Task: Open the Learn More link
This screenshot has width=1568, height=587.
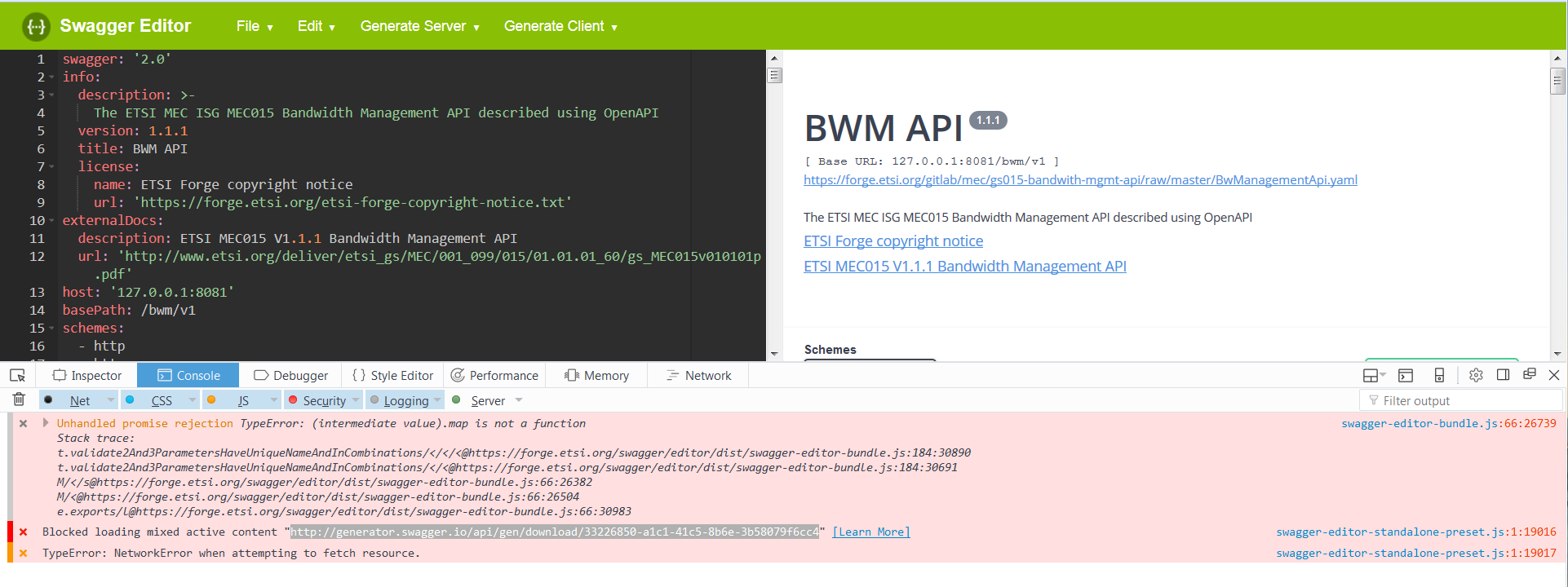Action: pyautogui.click(x=871, y=532)
